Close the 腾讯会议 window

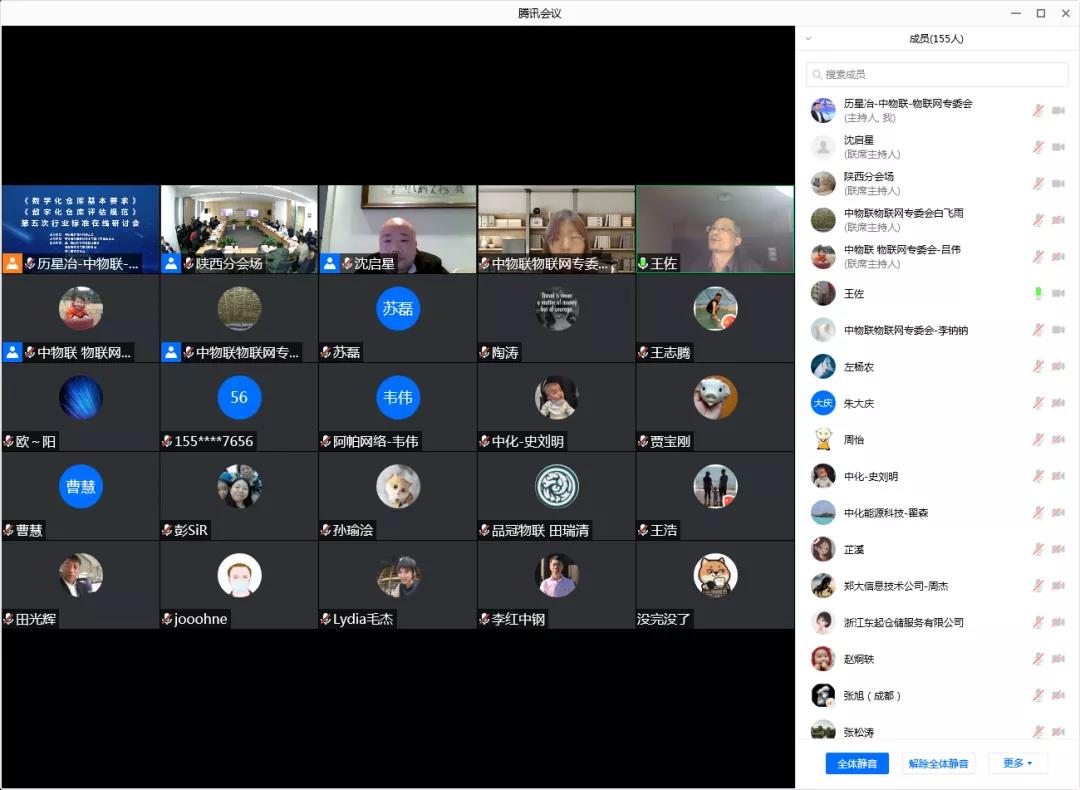click(1066, 13)
